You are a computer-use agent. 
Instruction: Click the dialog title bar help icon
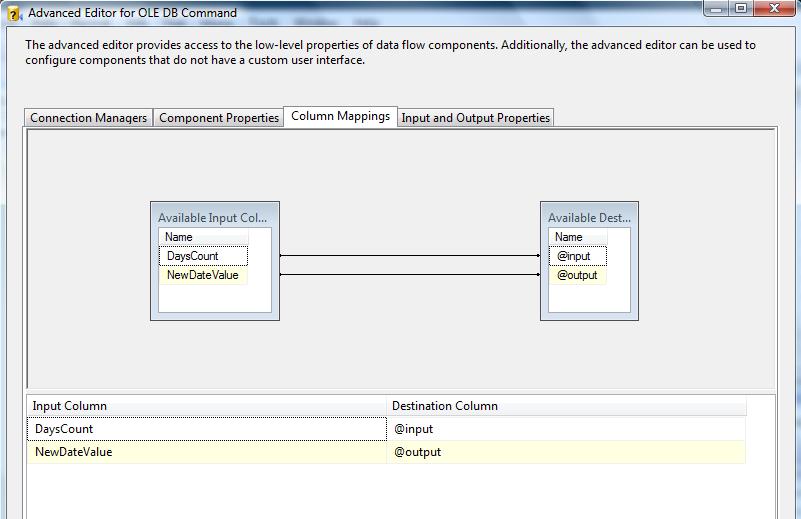tap(14, 12)
